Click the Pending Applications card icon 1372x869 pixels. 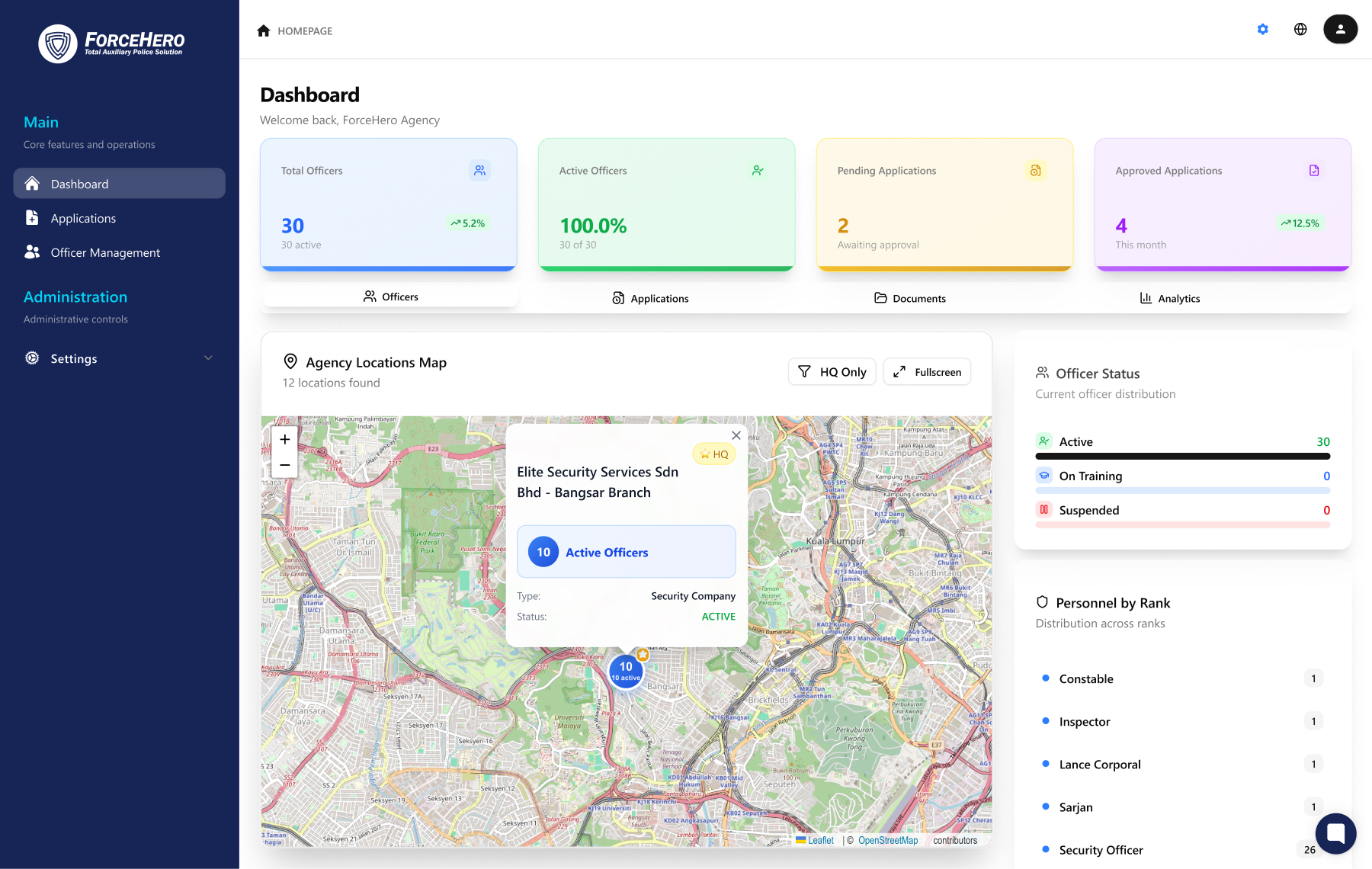click(1035, 171)
